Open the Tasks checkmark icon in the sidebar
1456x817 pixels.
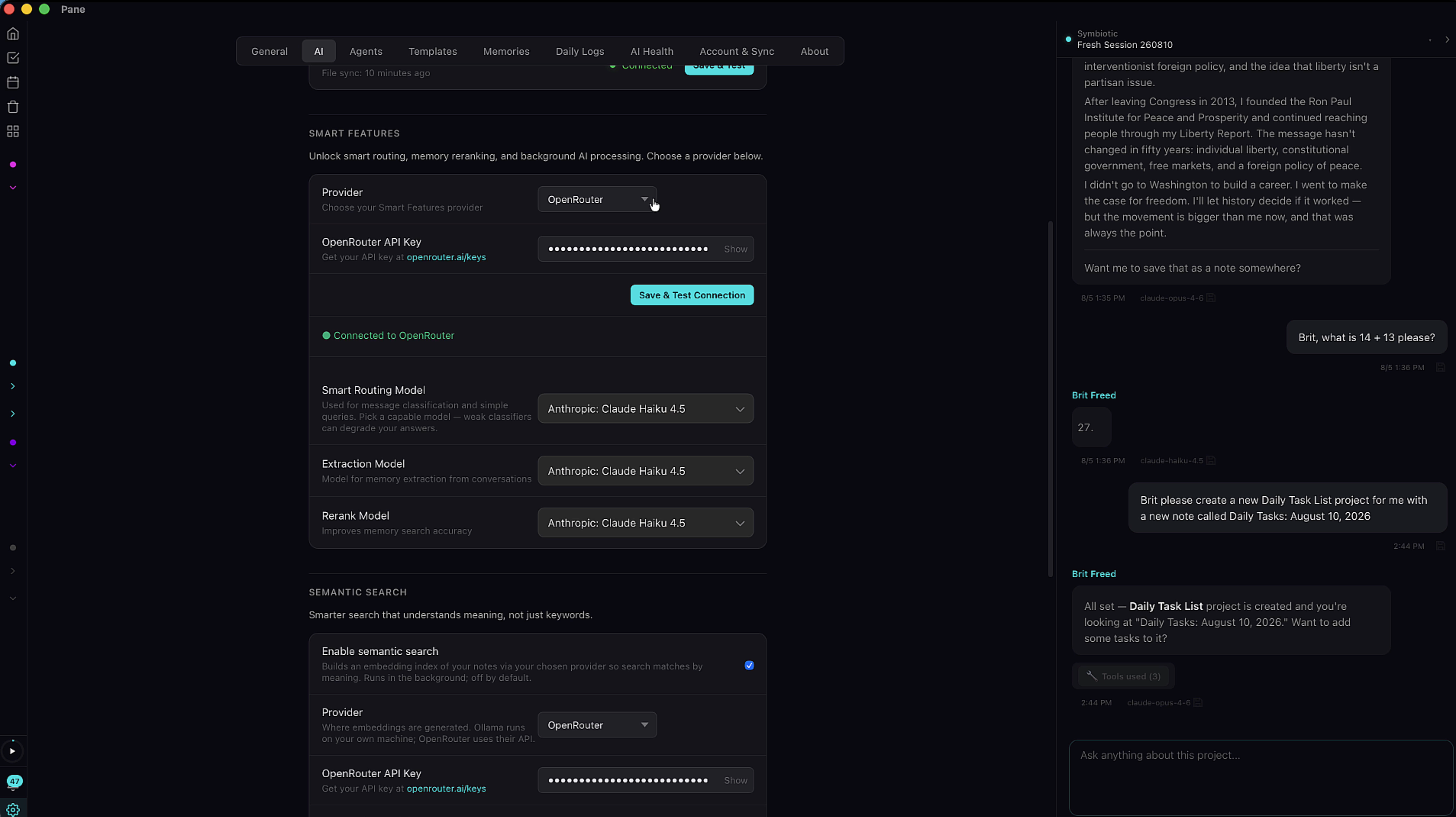tap(13, 58)
